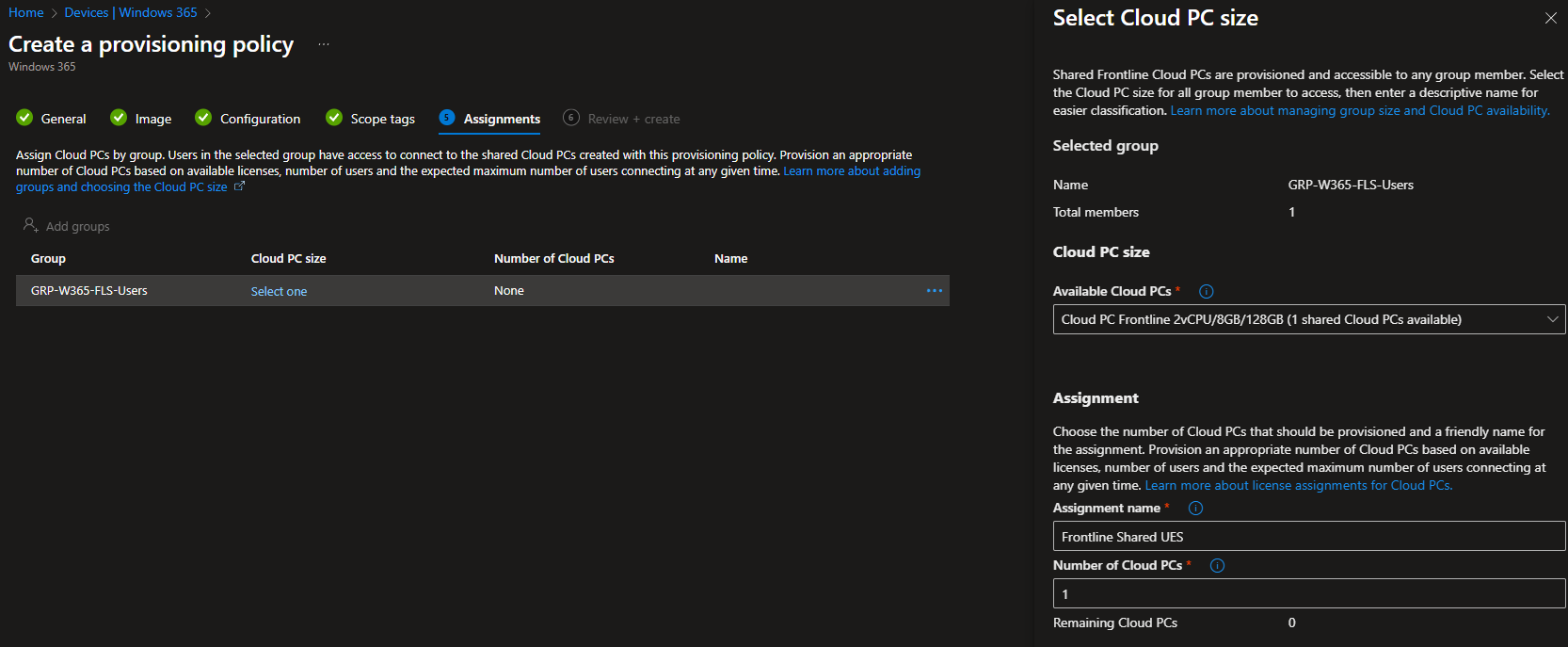This screenshot has height=647, width=1568.
Task: Click the Assignment name text field
Action: click(x=1308, y=537)
